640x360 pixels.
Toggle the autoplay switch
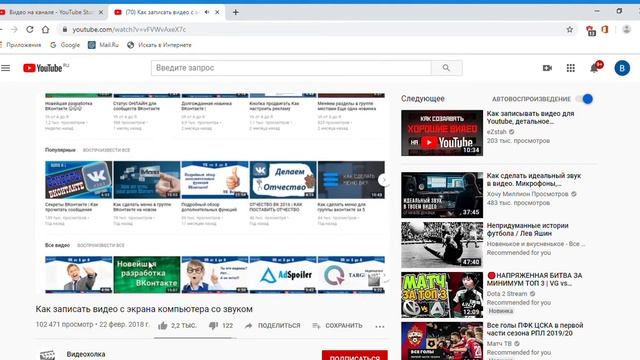(584, 99)
